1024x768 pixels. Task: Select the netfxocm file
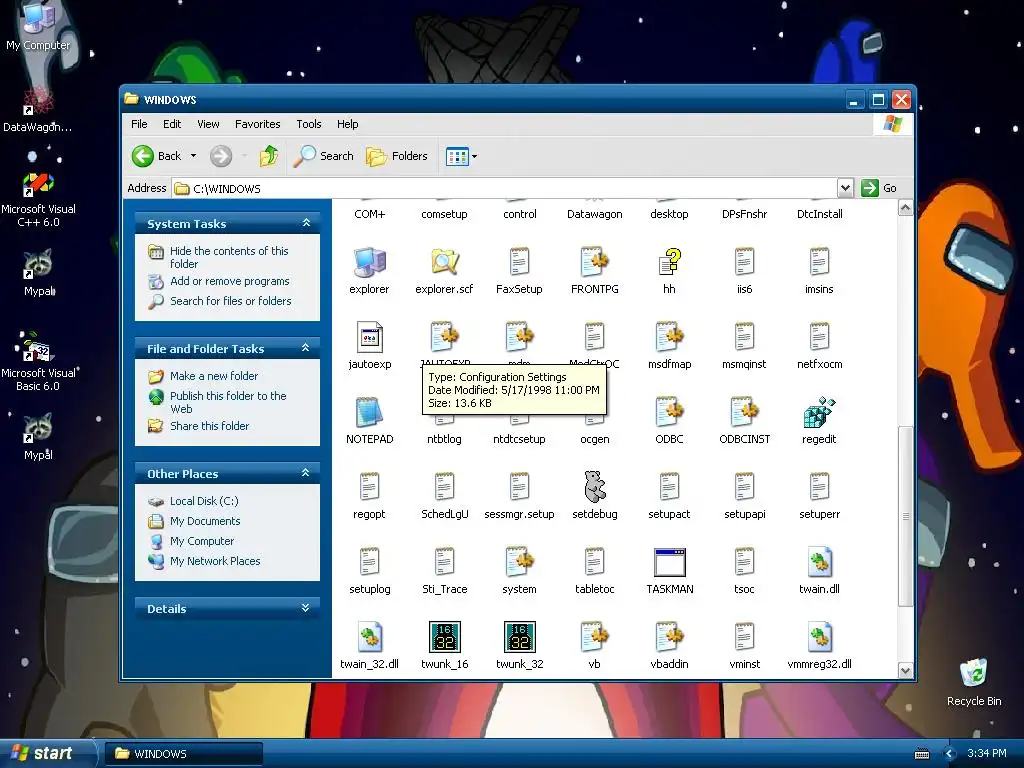(819, 338)
